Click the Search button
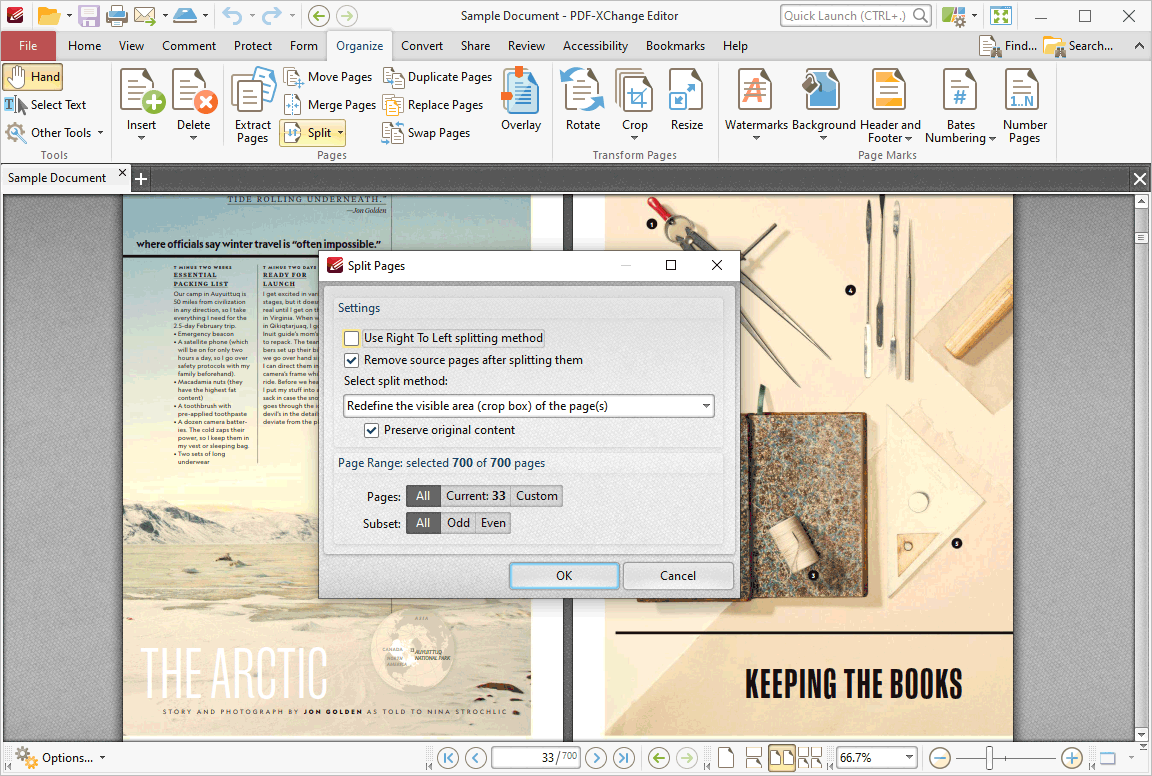 pos(1079,46)
